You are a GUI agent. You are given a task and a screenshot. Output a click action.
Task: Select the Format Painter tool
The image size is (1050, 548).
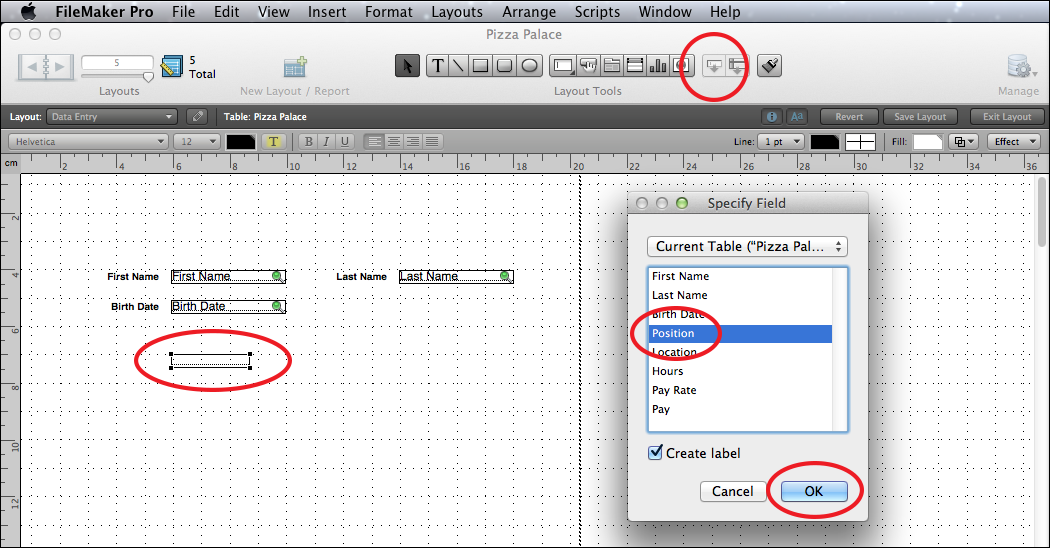tap(769, 66)
